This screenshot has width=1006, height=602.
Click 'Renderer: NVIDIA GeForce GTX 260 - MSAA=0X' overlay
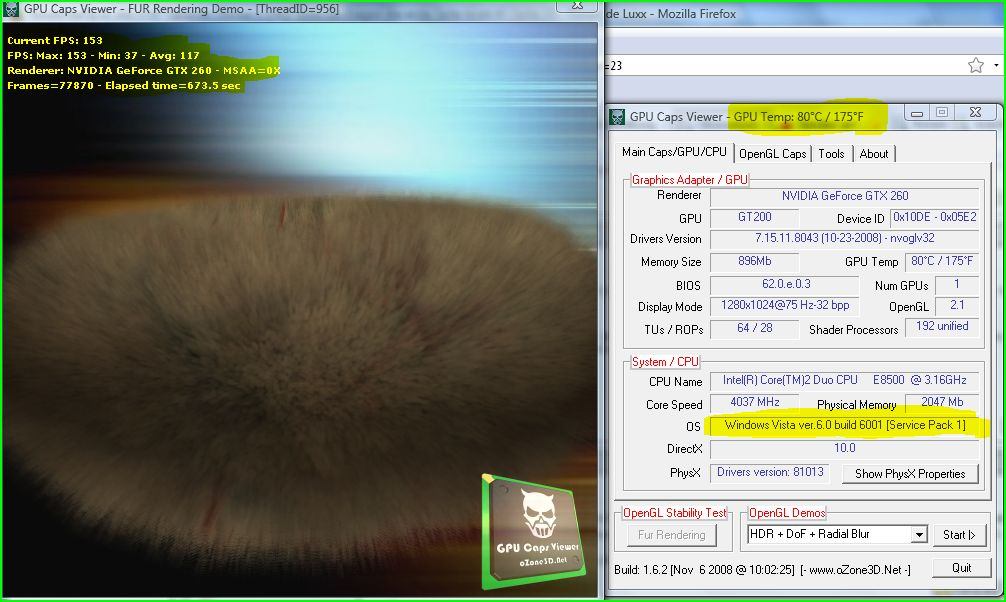point(144,71)
